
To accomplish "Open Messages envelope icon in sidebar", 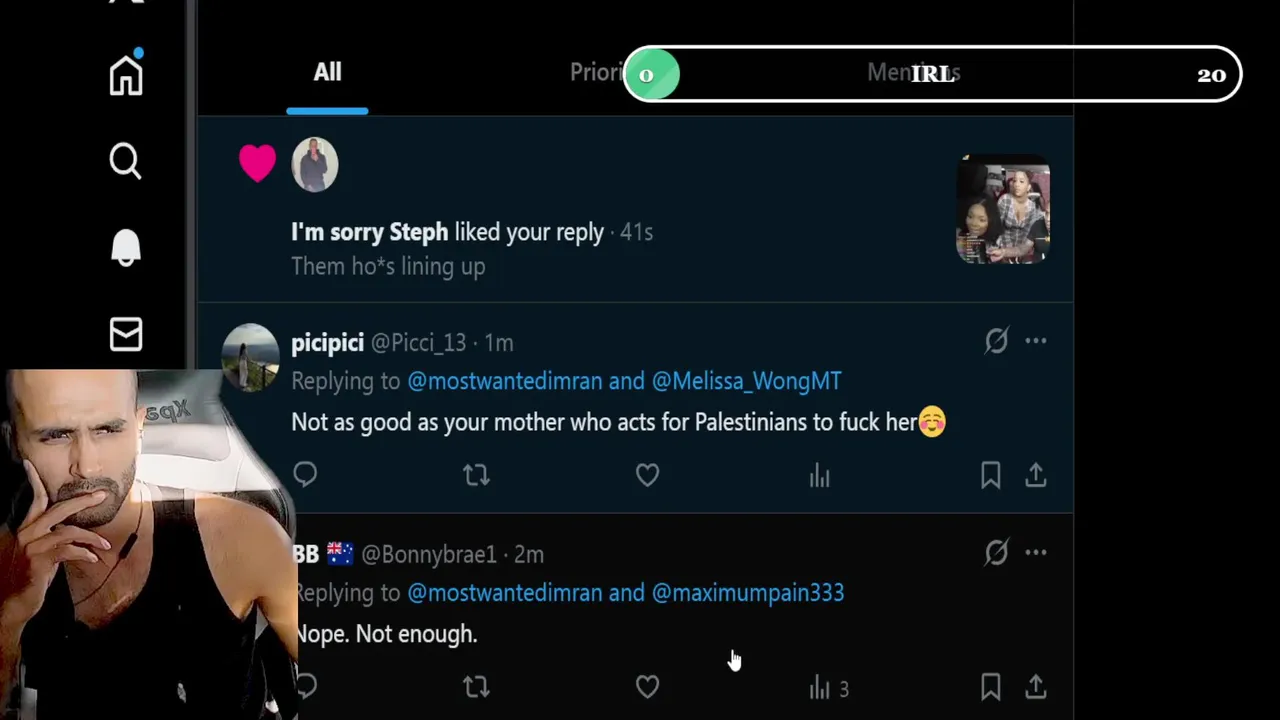I will click(126, 334).
